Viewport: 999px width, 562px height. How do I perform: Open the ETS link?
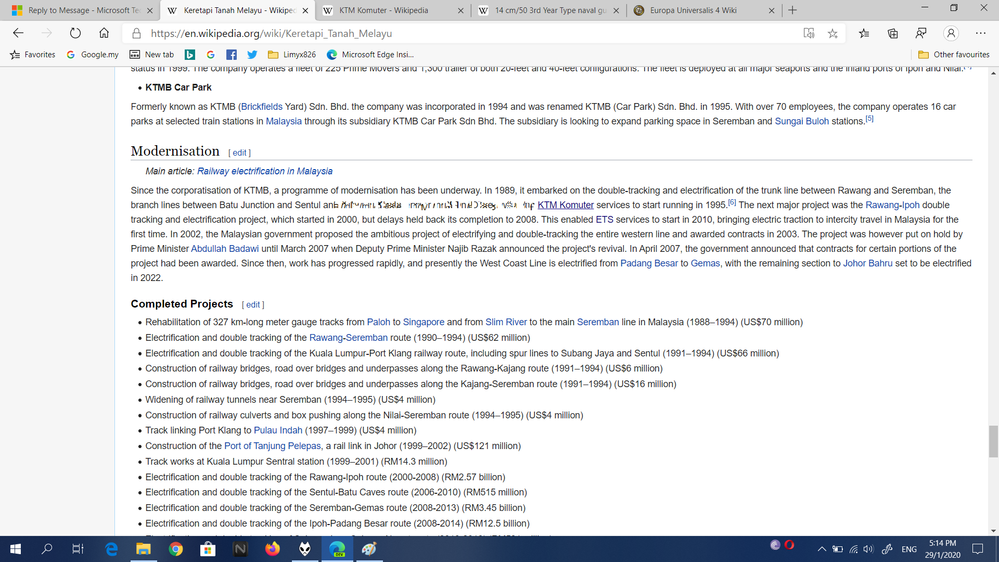click(604, 219)
